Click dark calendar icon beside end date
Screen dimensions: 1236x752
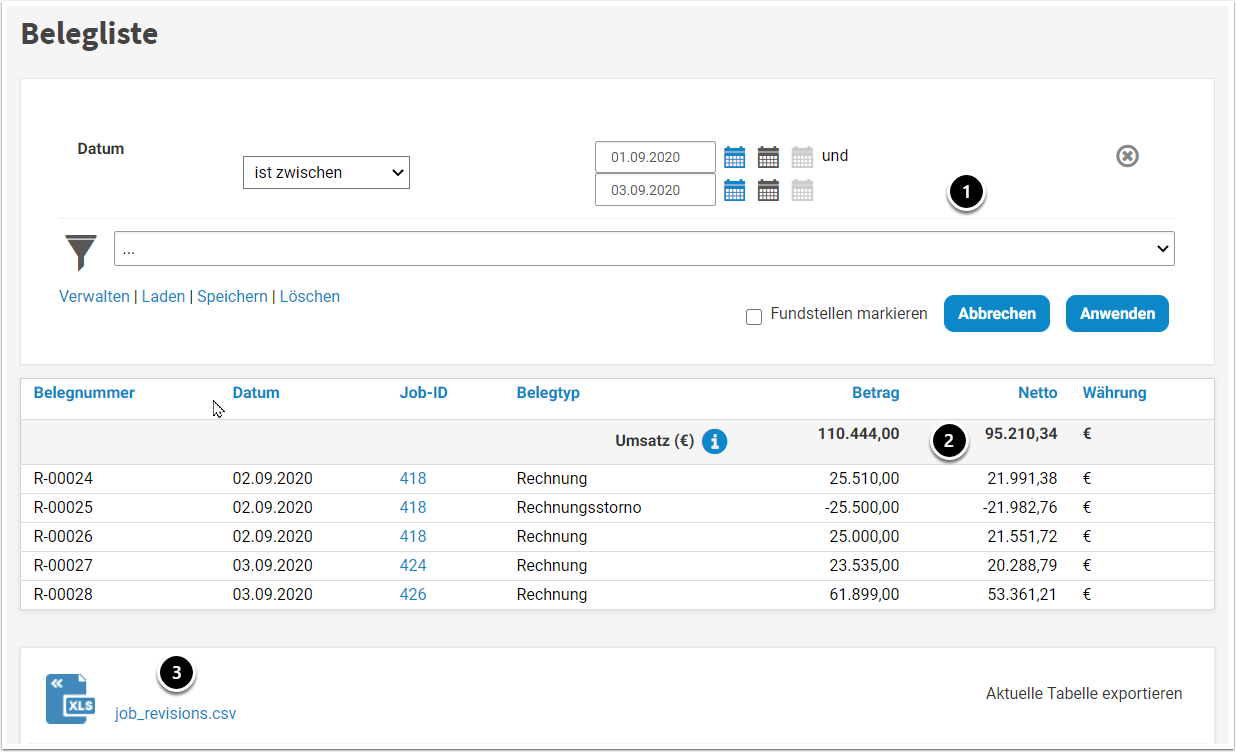point(768,190)
